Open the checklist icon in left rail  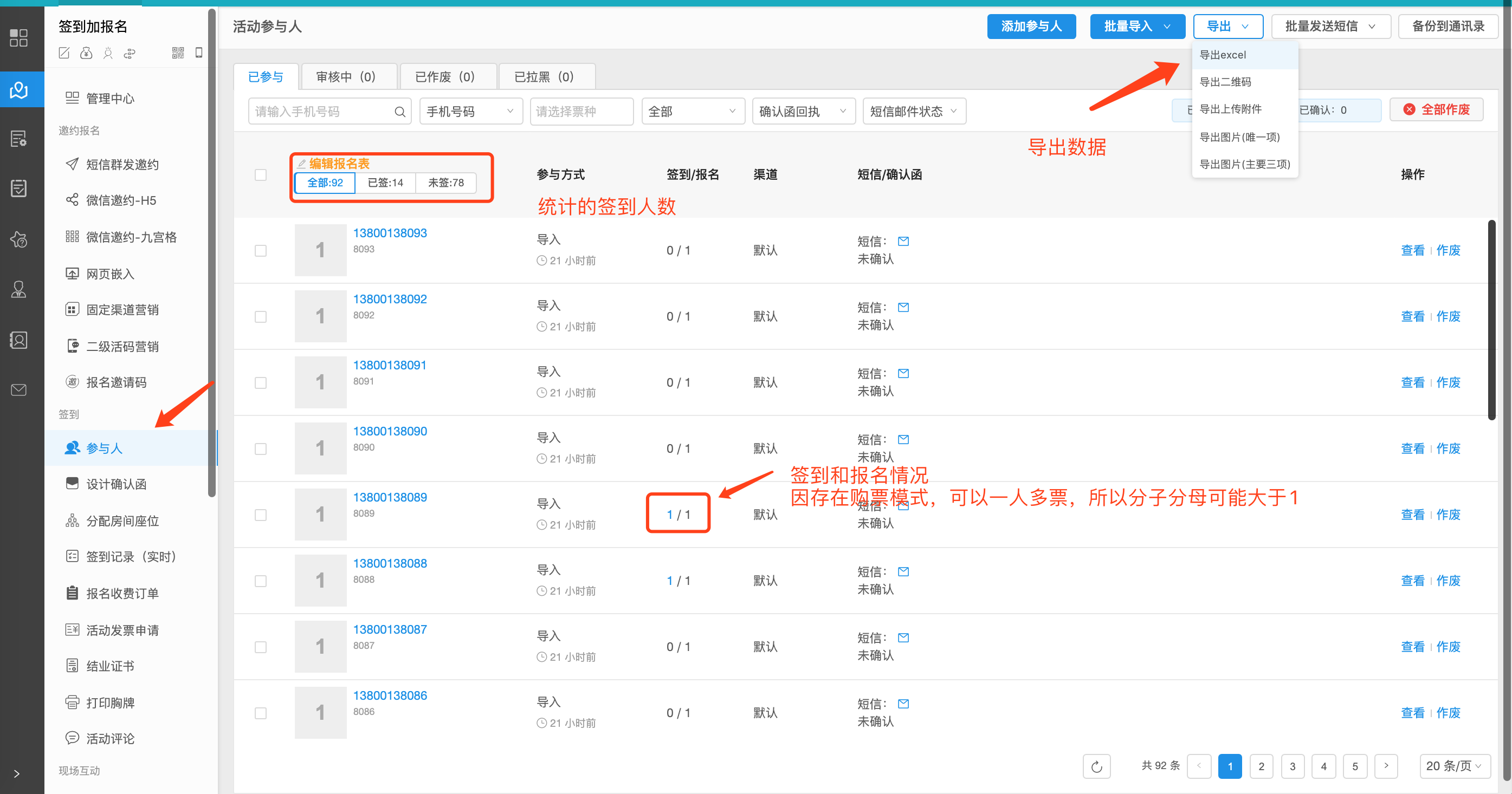(19, 188)
